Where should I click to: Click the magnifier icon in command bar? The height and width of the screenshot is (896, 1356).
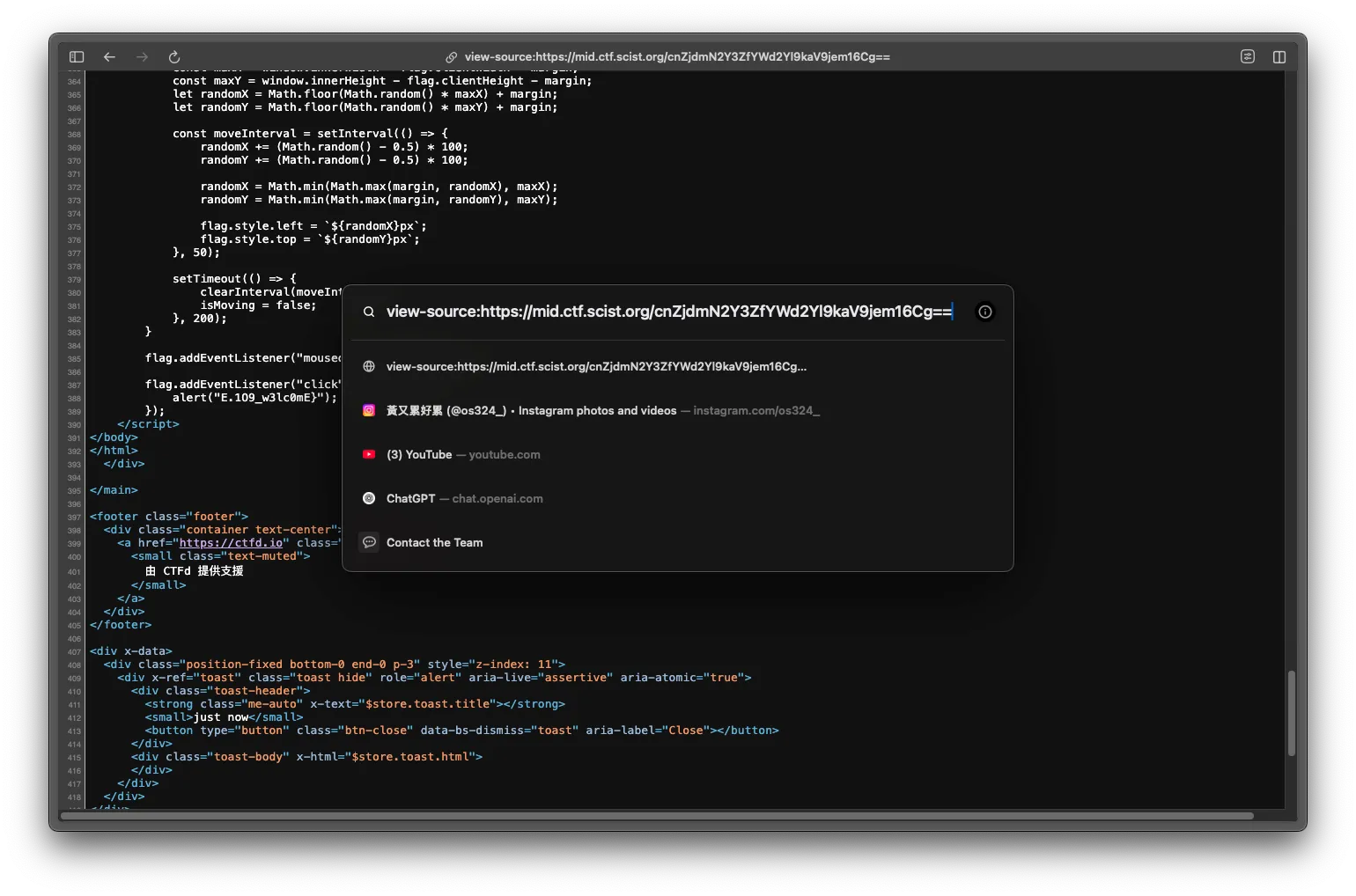click(x=369, y=312)
